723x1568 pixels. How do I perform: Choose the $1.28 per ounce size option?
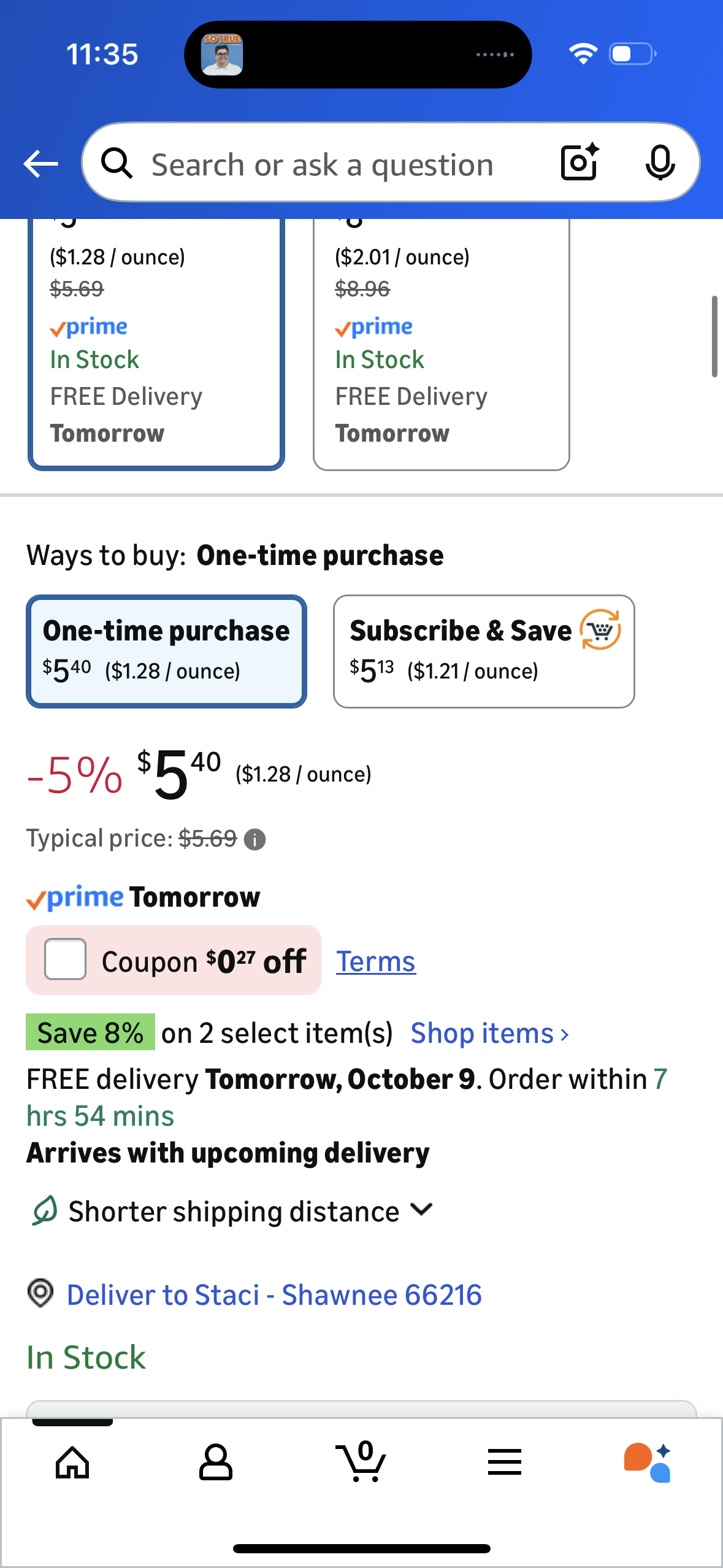click(x=156, y=344)
